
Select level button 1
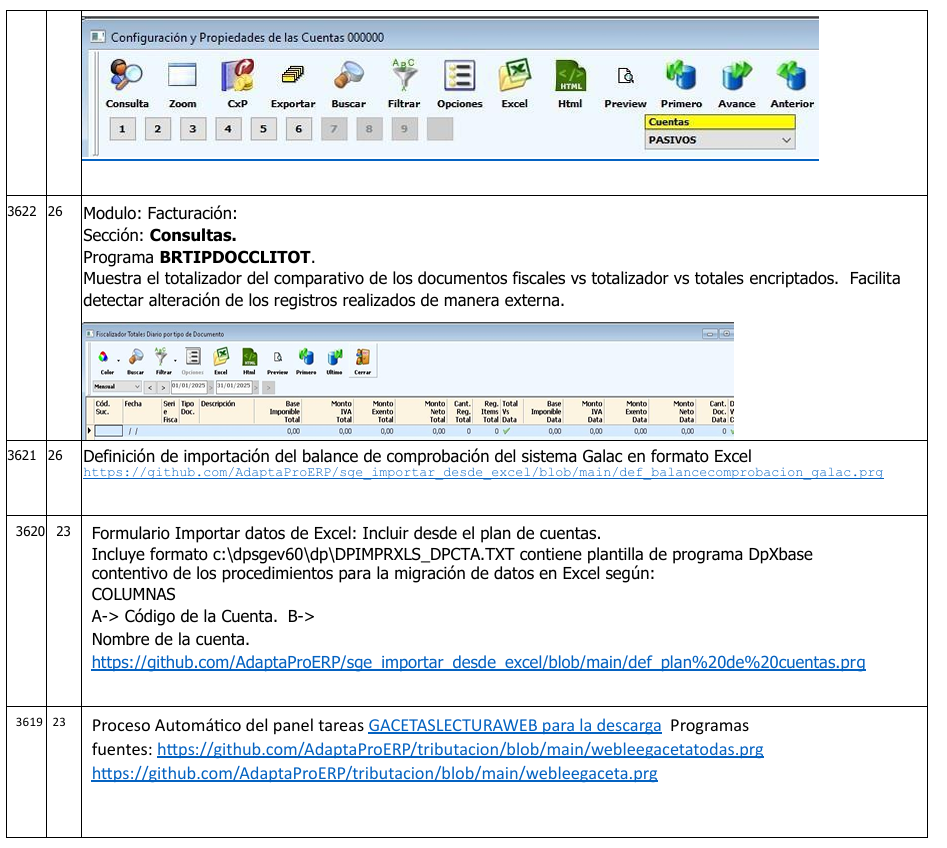click(122, 129)
